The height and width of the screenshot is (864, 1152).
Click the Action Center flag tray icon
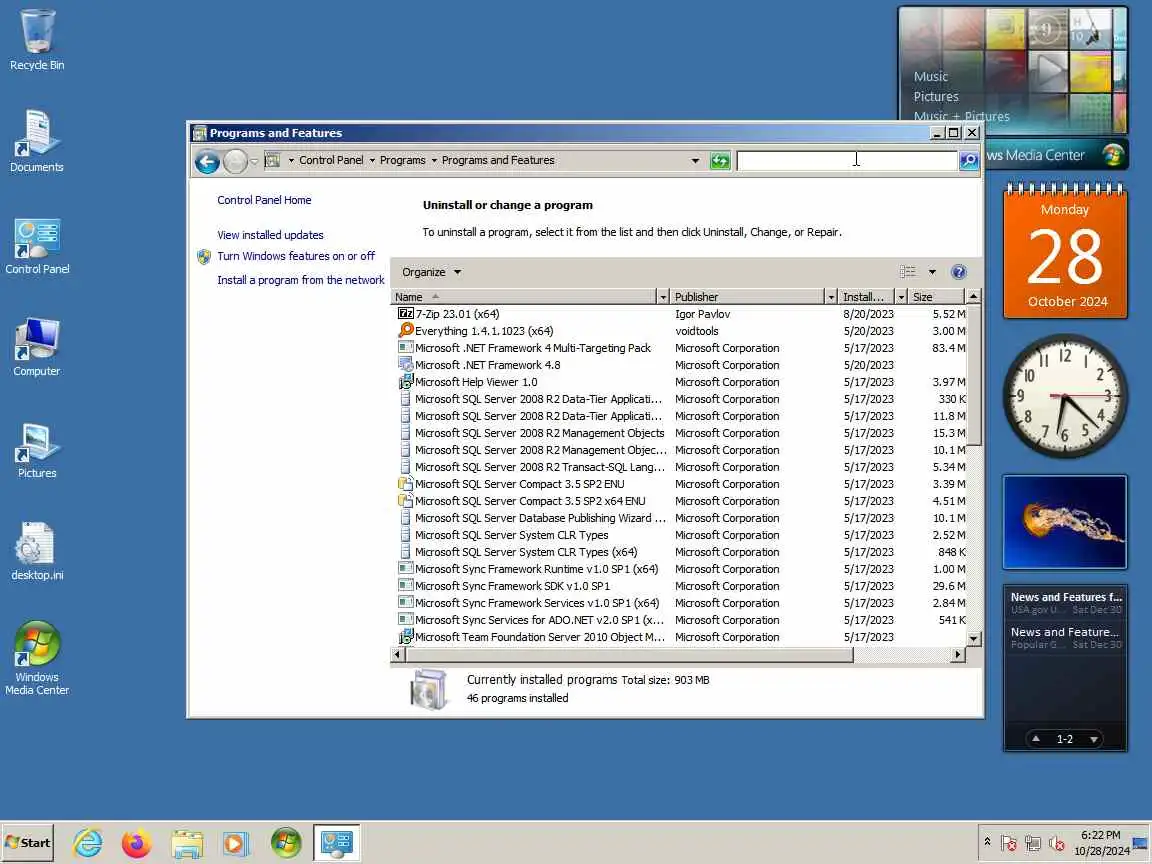1008,843
